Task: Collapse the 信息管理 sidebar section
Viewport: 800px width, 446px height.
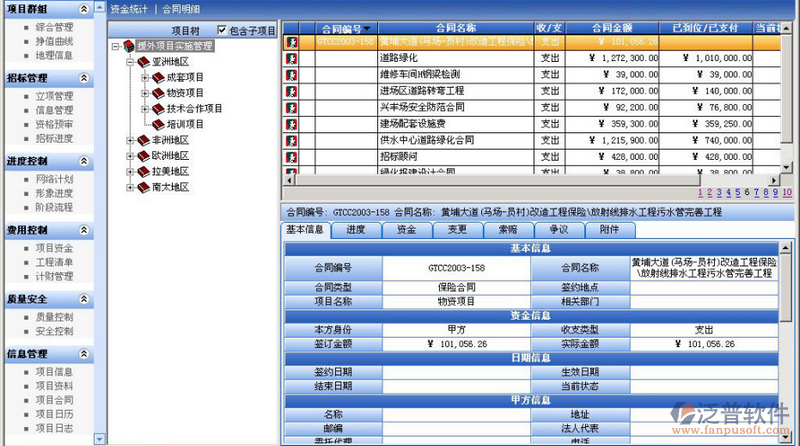Action: tap(84, 354)
